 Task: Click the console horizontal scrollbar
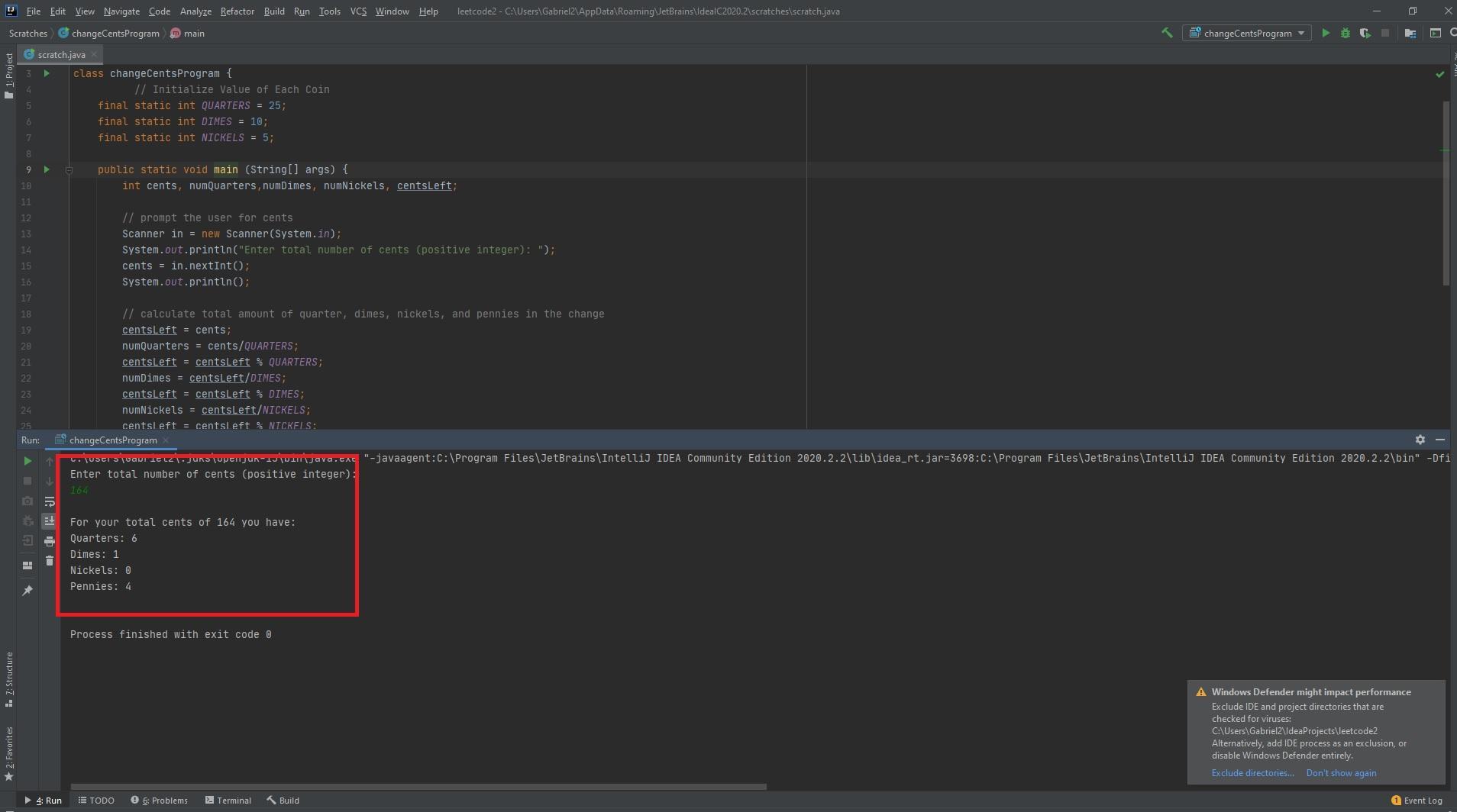coord(418,786)
